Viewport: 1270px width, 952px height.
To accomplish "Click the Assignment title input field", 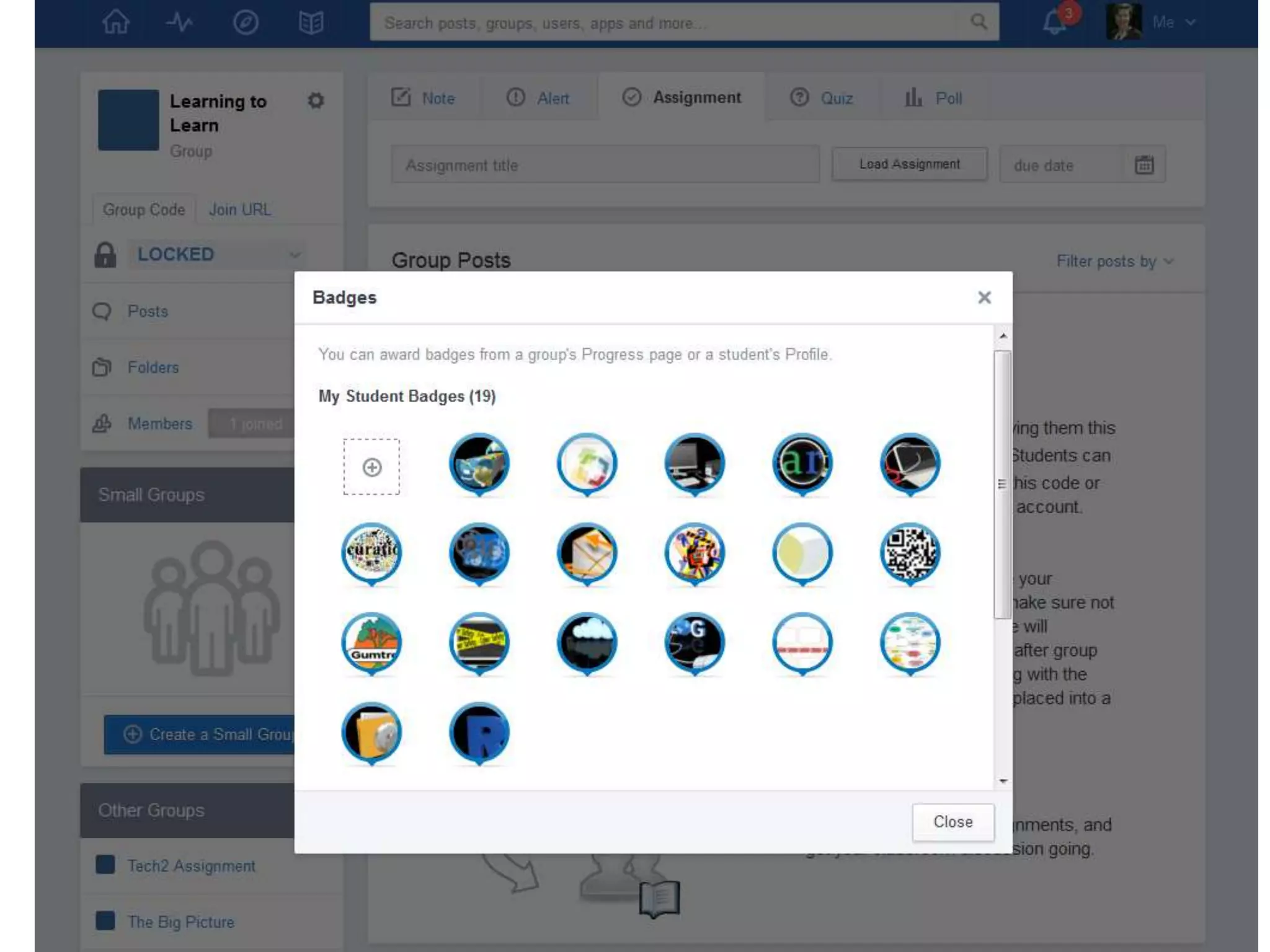I will click(x=605, y=165).
